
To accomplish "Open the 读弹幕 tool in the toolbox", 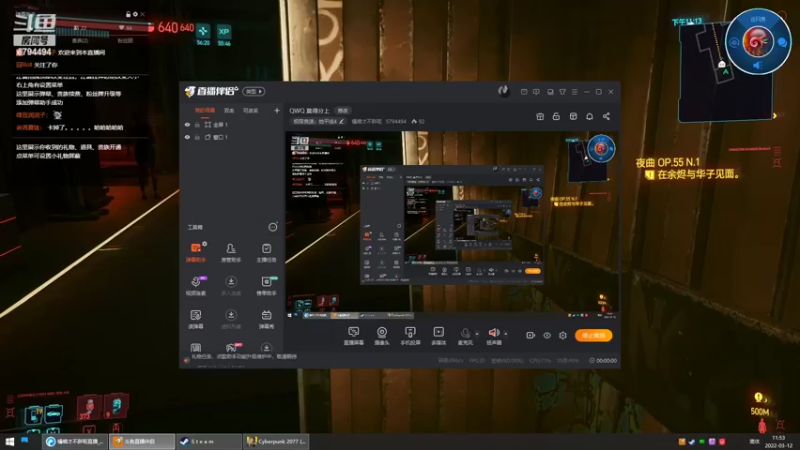I will click(x=195, y=319).
